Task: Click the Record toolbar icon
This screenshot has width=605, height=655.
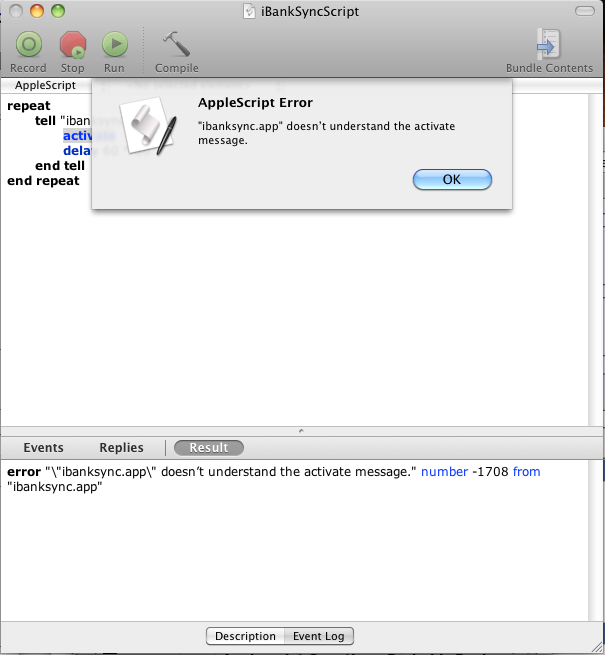Action: tap(28, 44)
